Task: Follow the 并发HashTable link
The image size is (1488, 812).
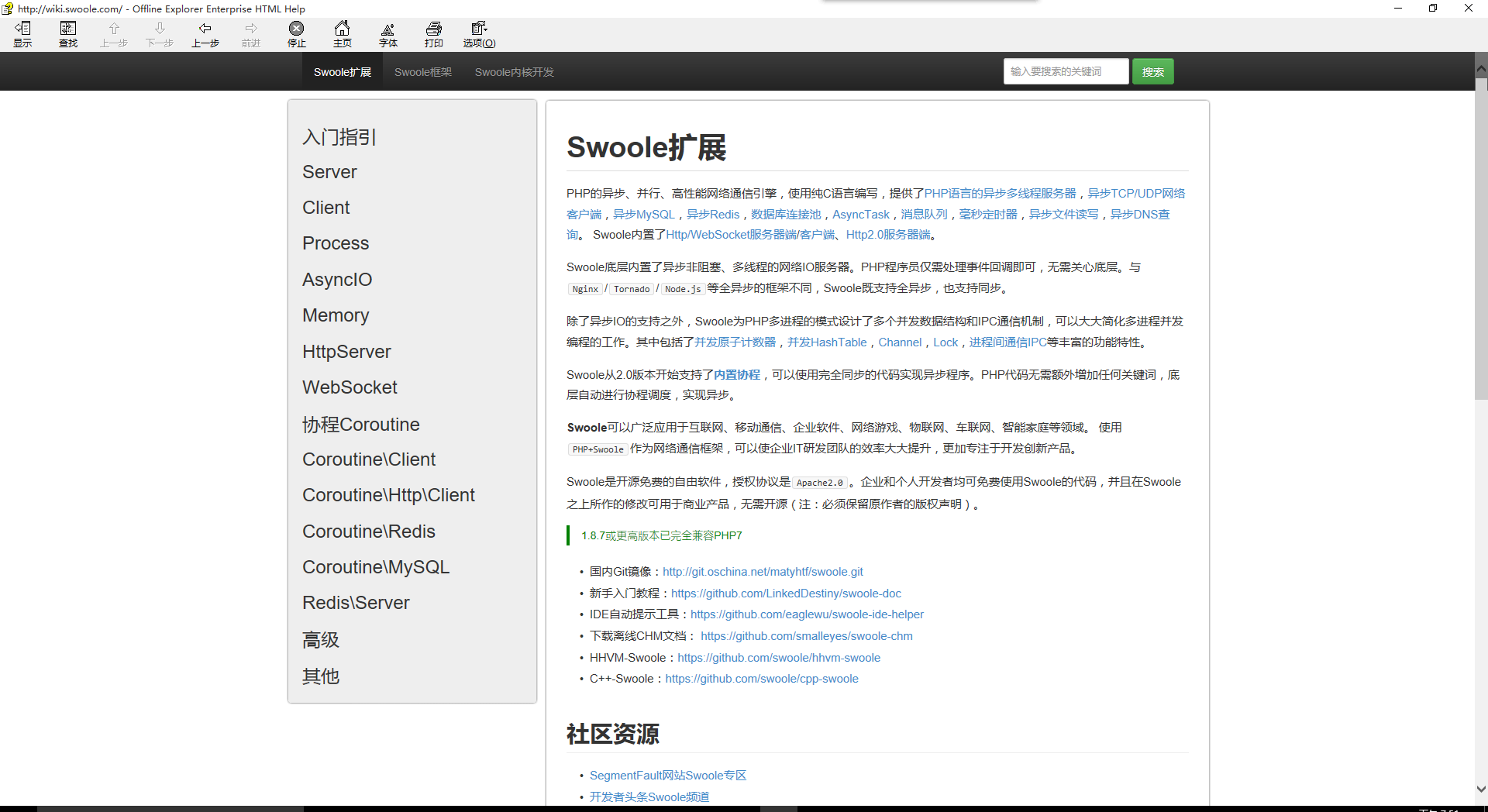Action: coord(827,342)
